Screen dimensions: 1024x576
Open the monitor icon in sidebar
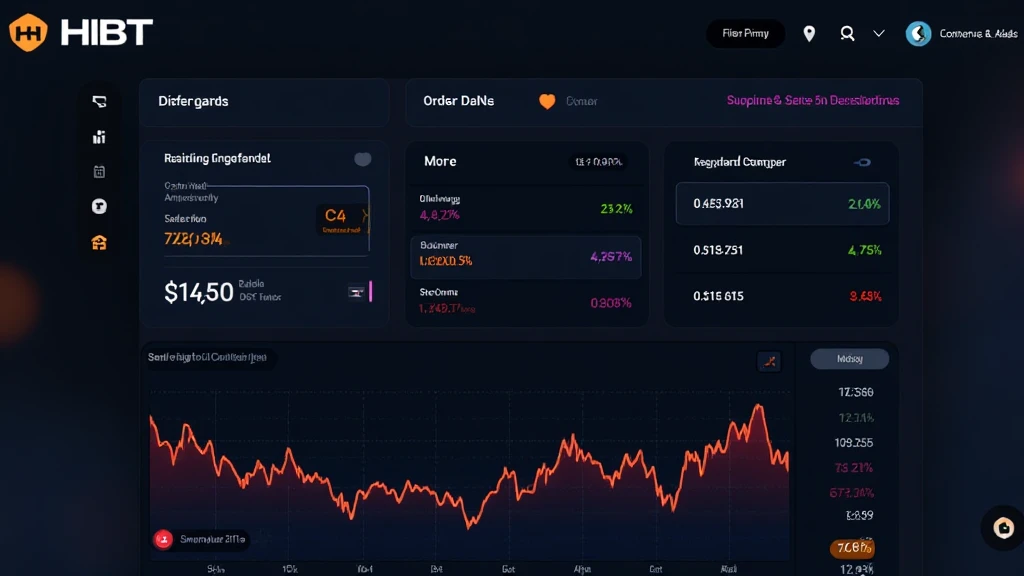pyautogui.click(x=99, y=102)
